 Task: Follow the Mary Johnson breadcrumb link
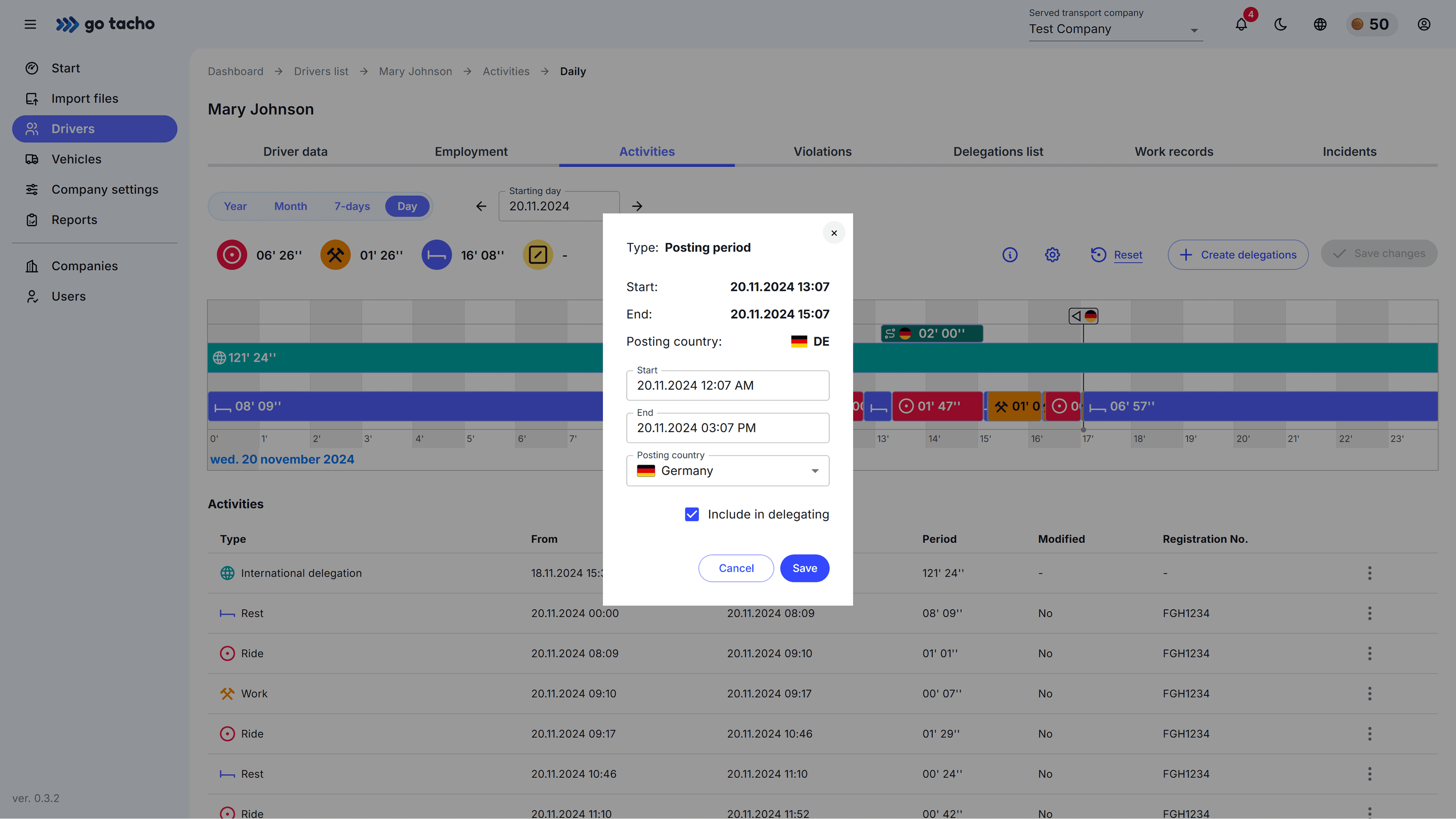[x=416, y=71]
